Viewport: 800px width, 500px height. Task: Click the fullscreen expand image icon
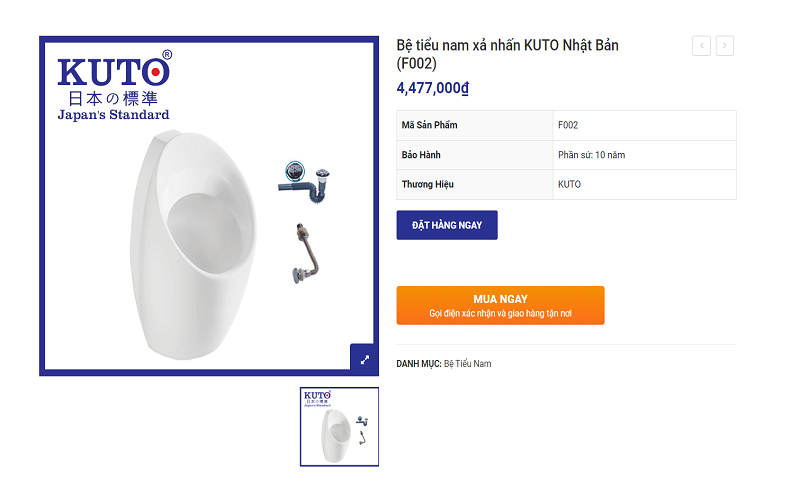pyautogui.click(x=364, y=360)
